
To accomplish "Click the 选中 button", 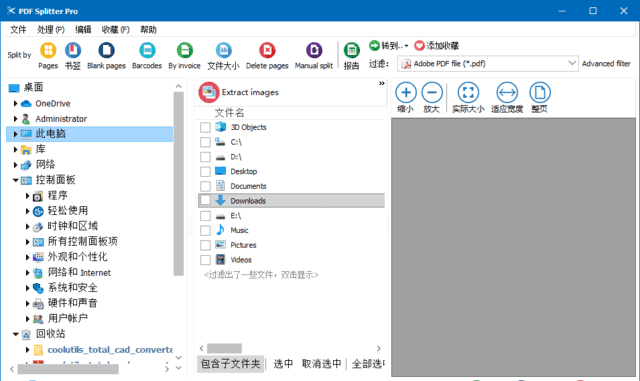I will 283,363.
